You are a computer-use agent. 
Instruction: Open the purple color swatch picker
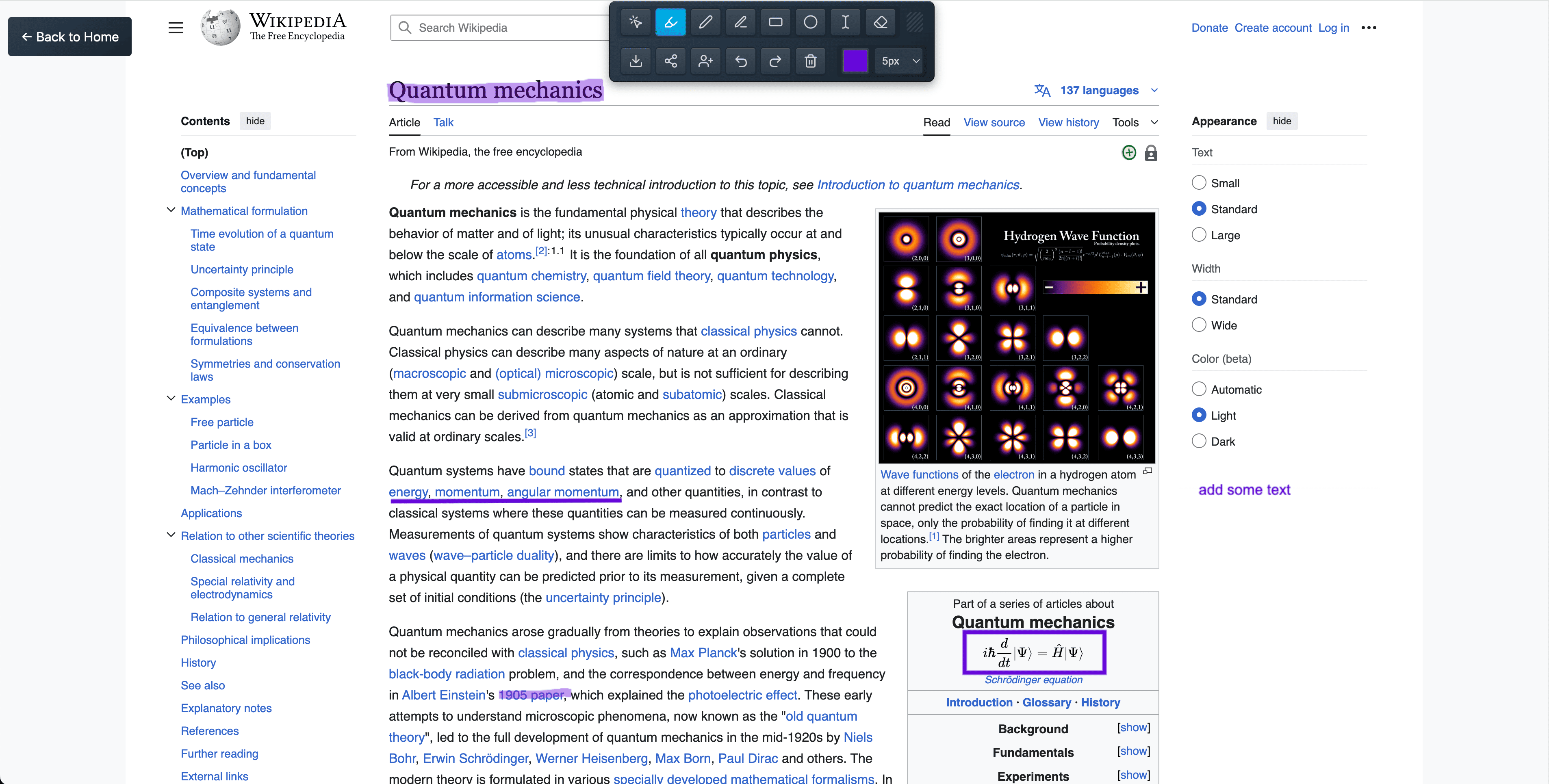click(x=855, y=61)
